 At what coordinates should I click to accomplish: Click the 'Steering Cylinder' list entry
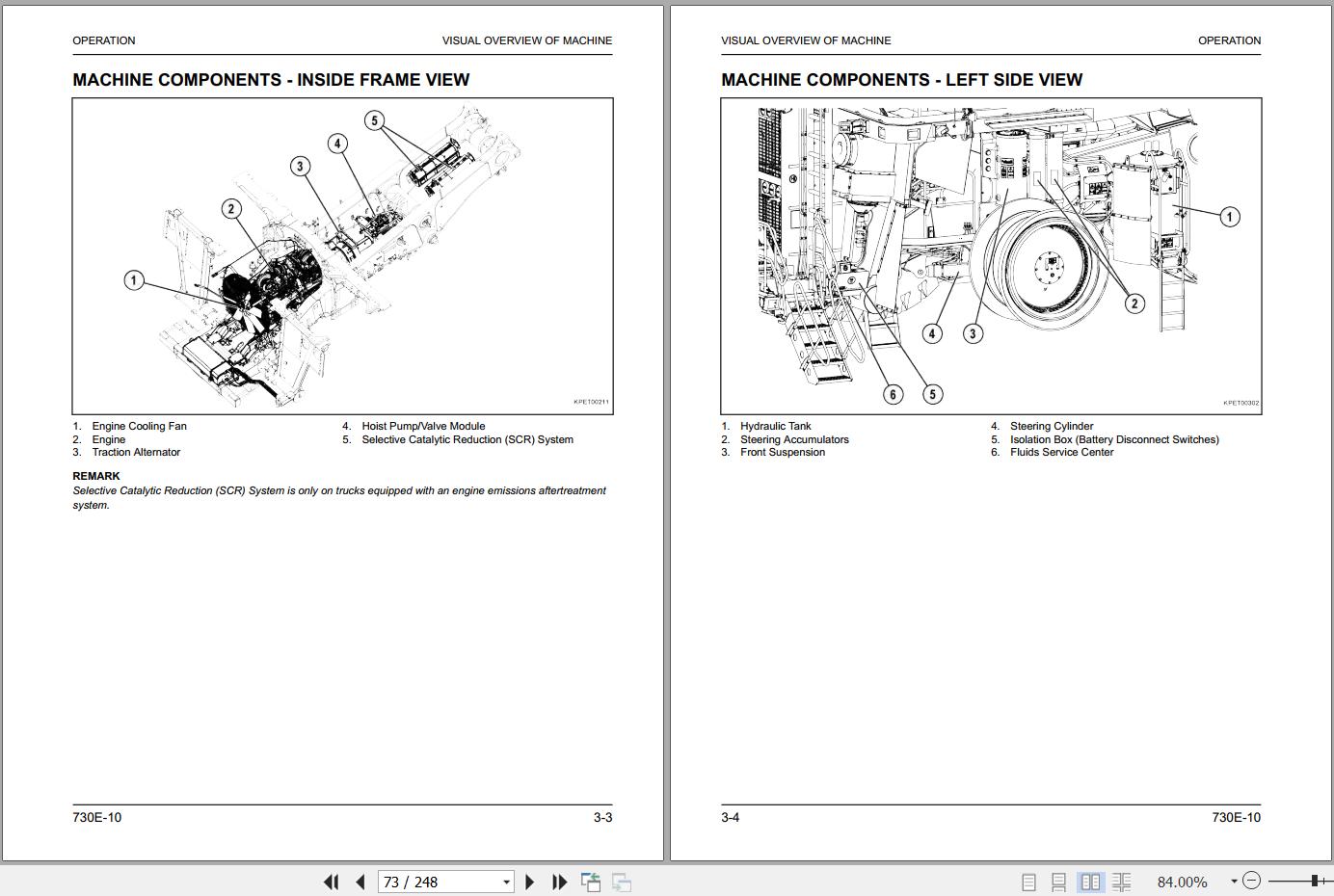(1052, 426)
